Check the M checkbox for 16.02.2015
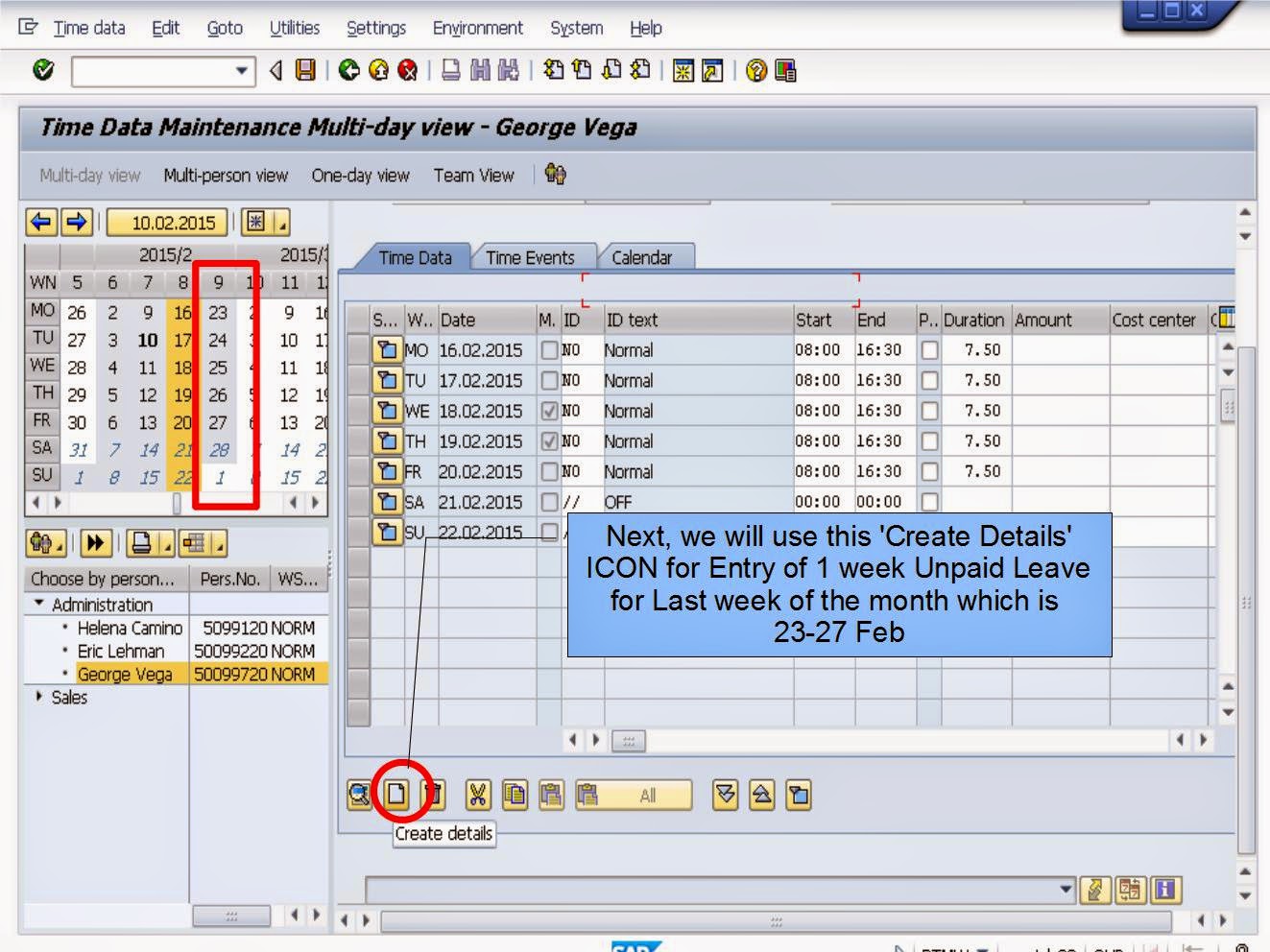The image size is (1270, 952). click(x=550, y=350)
